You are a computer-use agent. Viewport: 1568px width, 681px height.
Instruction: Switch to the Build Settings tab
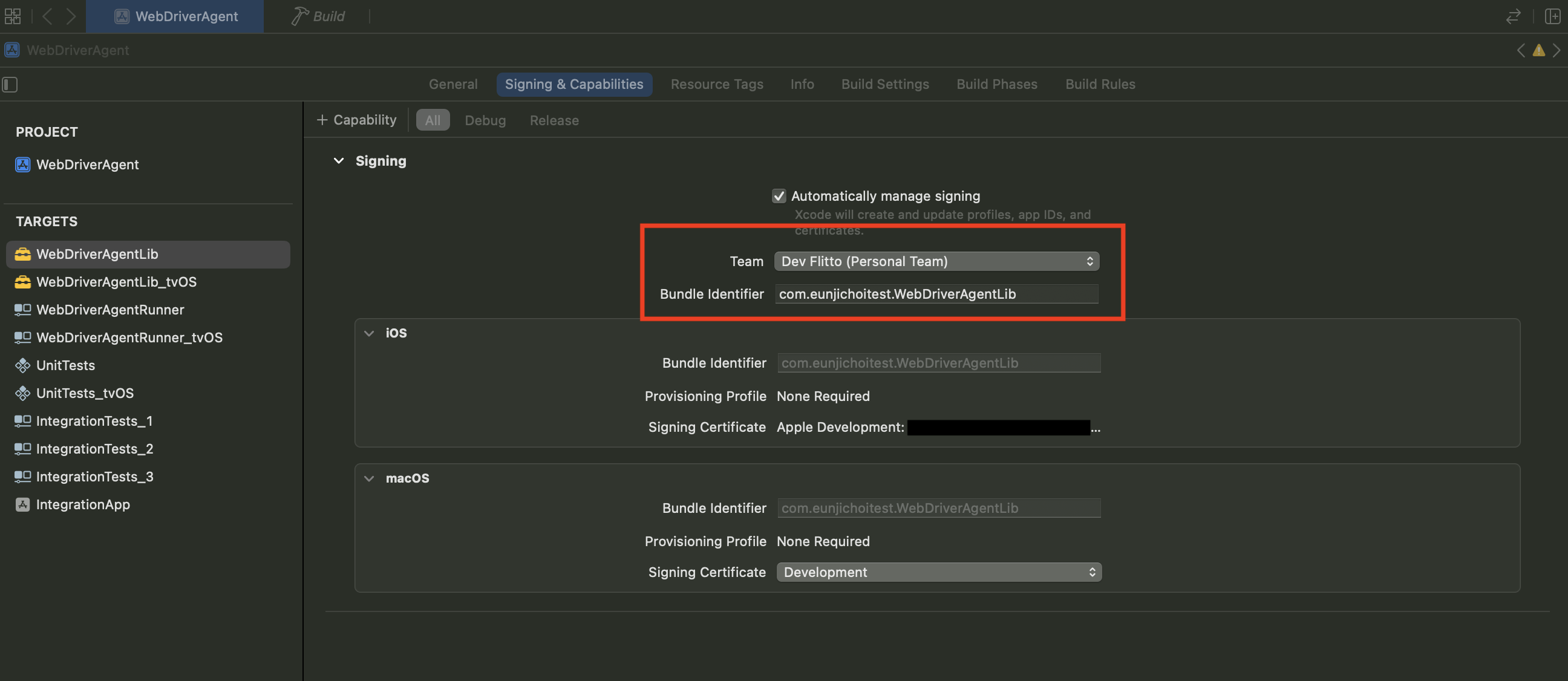885,84
